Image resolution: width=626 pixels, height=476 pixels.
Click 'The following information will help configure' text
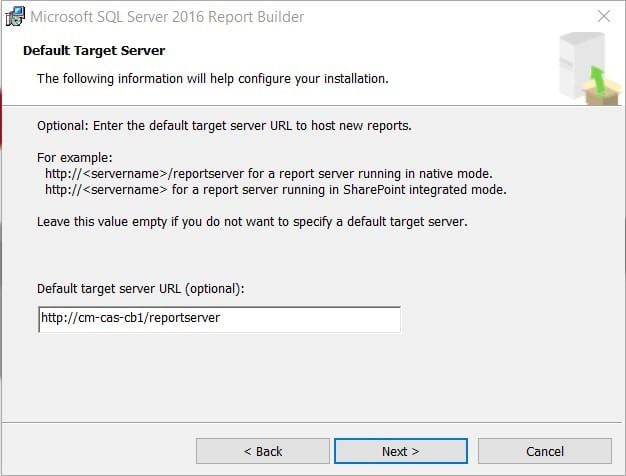click(x=212, y=79)
